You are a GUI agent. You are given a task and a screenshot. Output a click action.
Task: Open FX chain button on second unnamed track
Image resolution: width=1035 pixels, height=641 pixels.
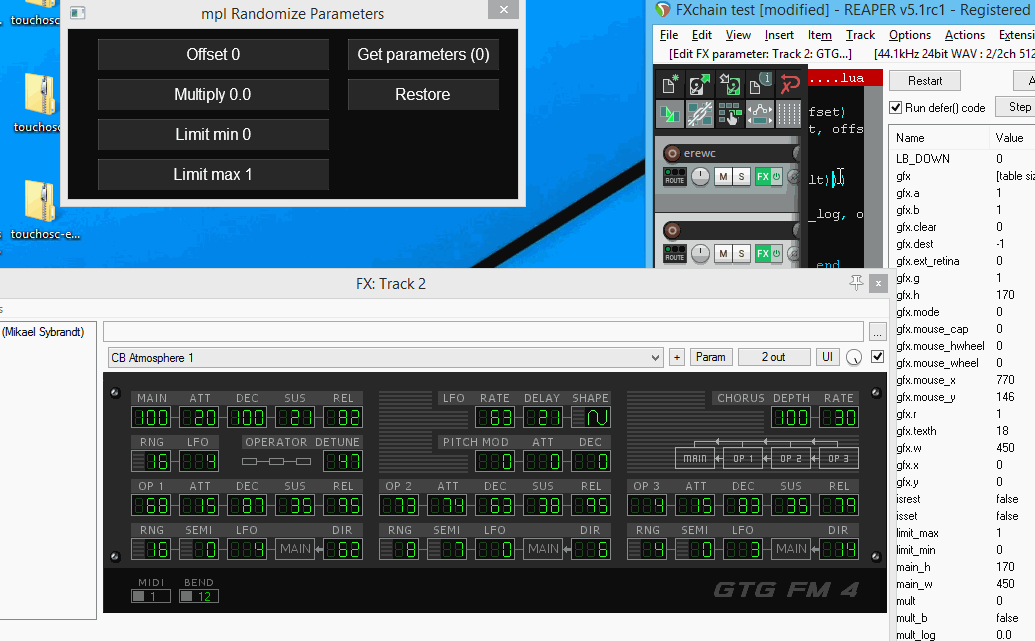coord(762,253)
